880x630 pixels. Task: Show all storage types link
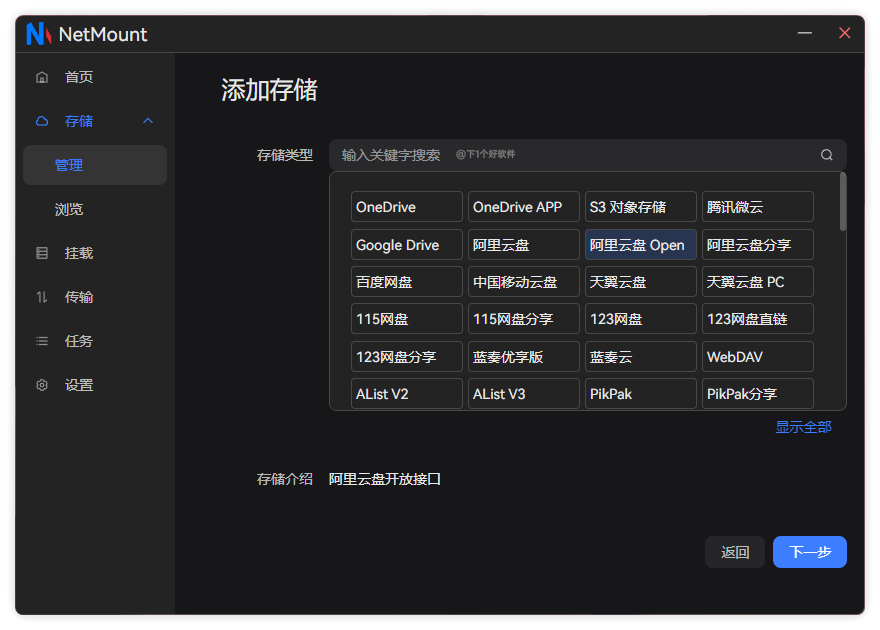click(803, 427)
